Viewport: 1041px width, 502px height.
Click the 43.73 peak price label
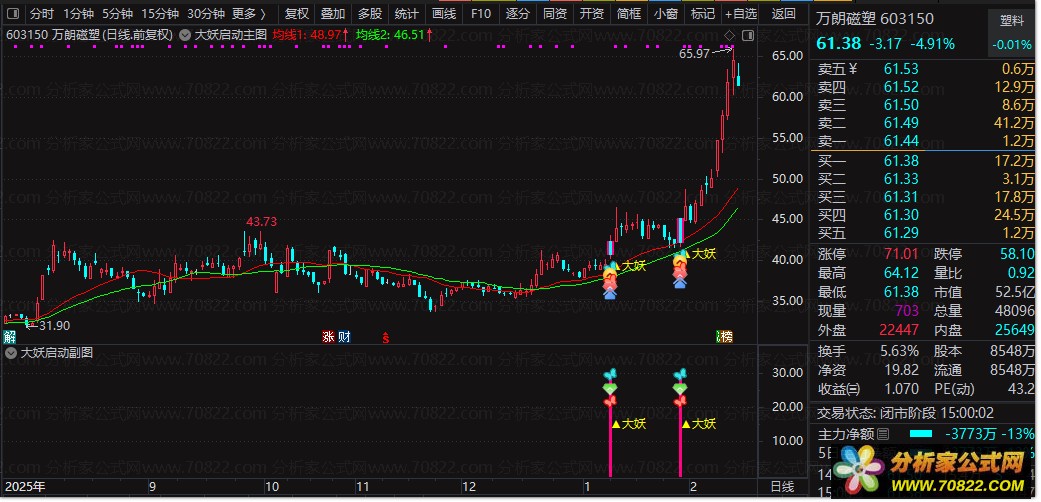(262, 222)
